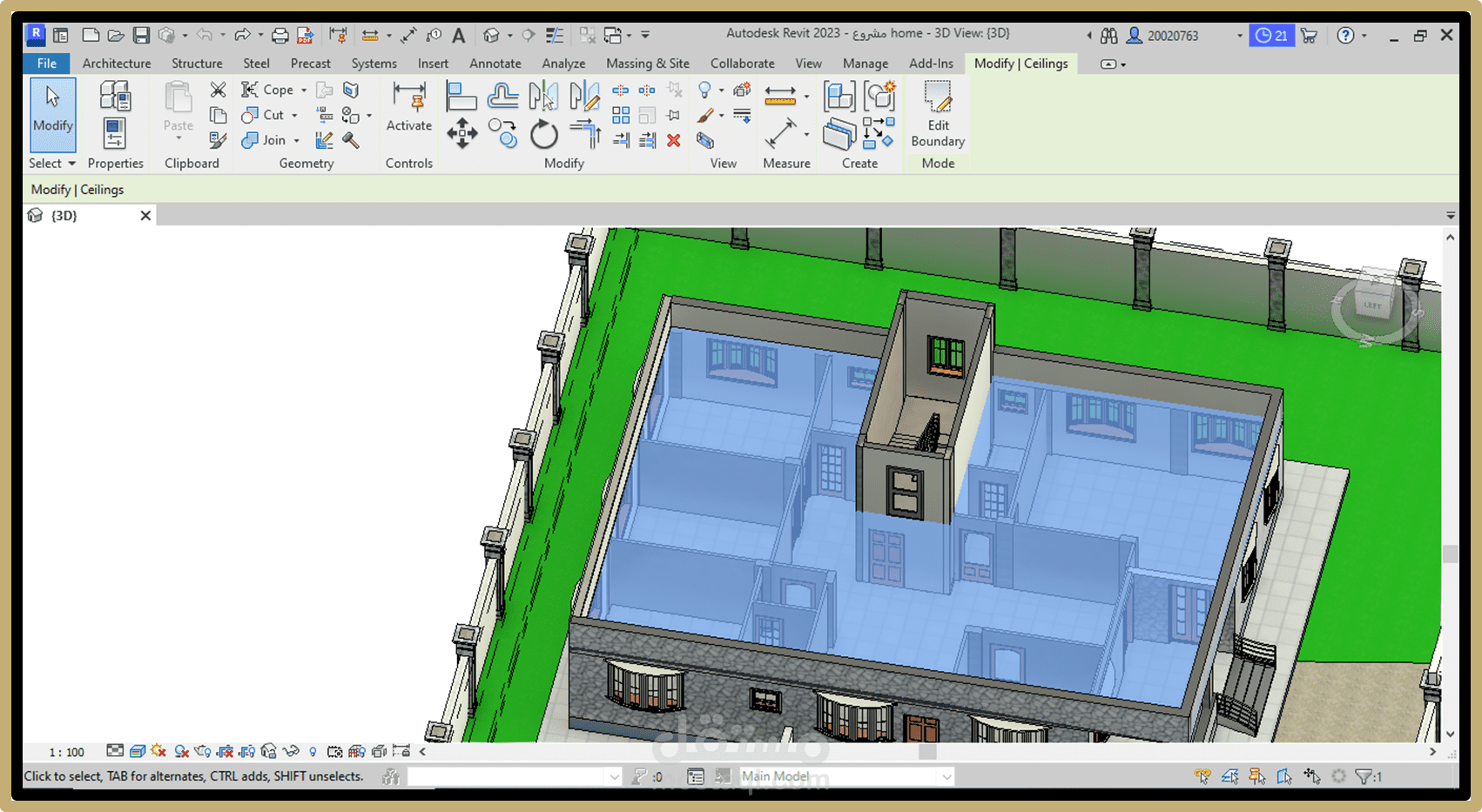Switch to the Massing & Site tab
The width and height of the screenshot is (1482, 812).
tap(648, 64)
